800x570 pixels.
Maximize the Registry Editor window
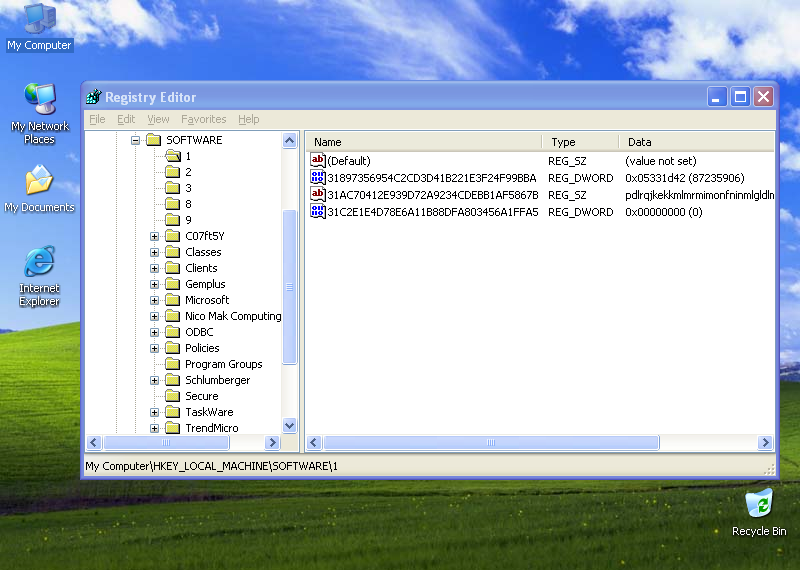[740, 96]
